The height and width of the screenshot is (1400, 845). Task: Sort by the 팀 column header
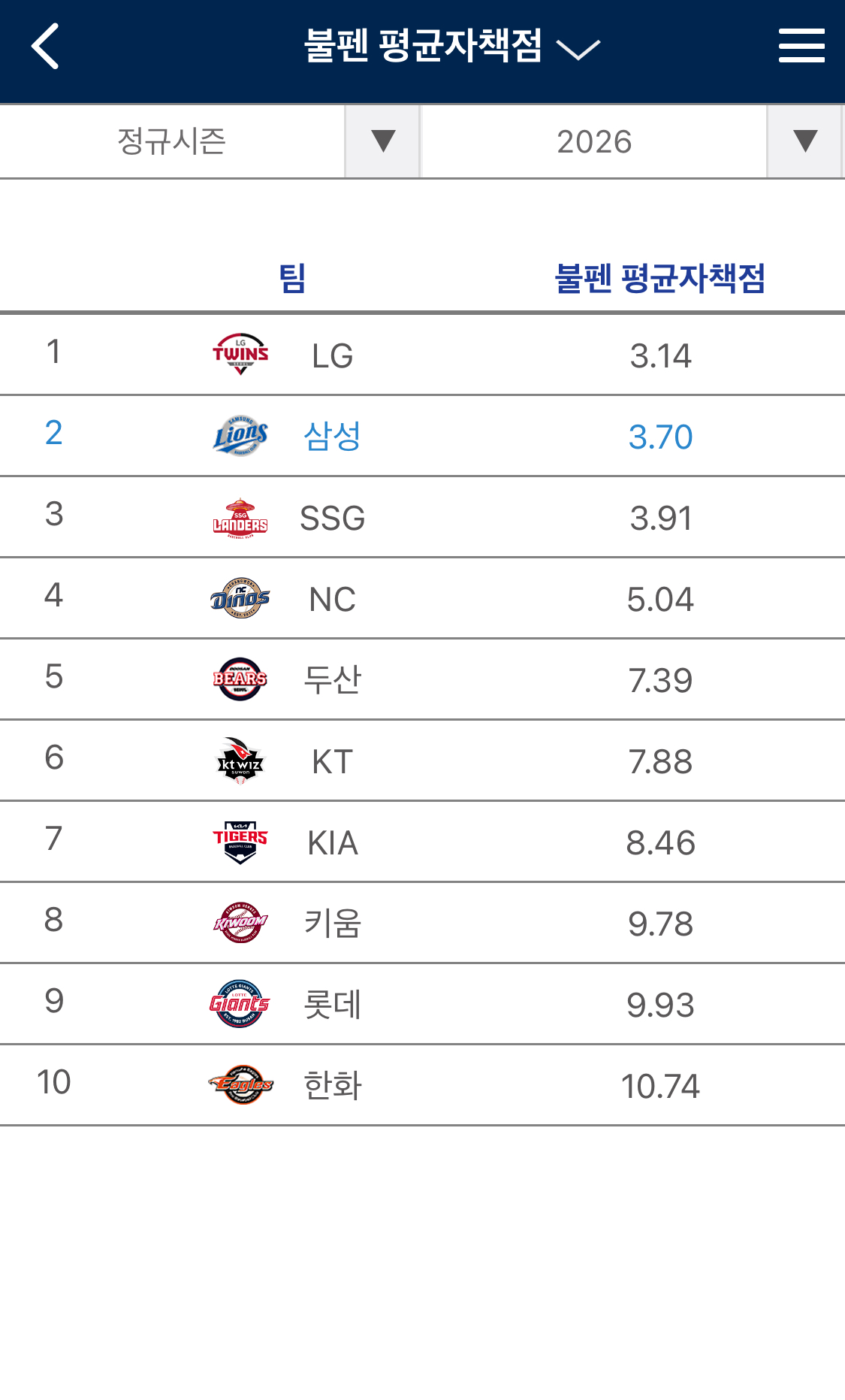click(x=292, y=278)
